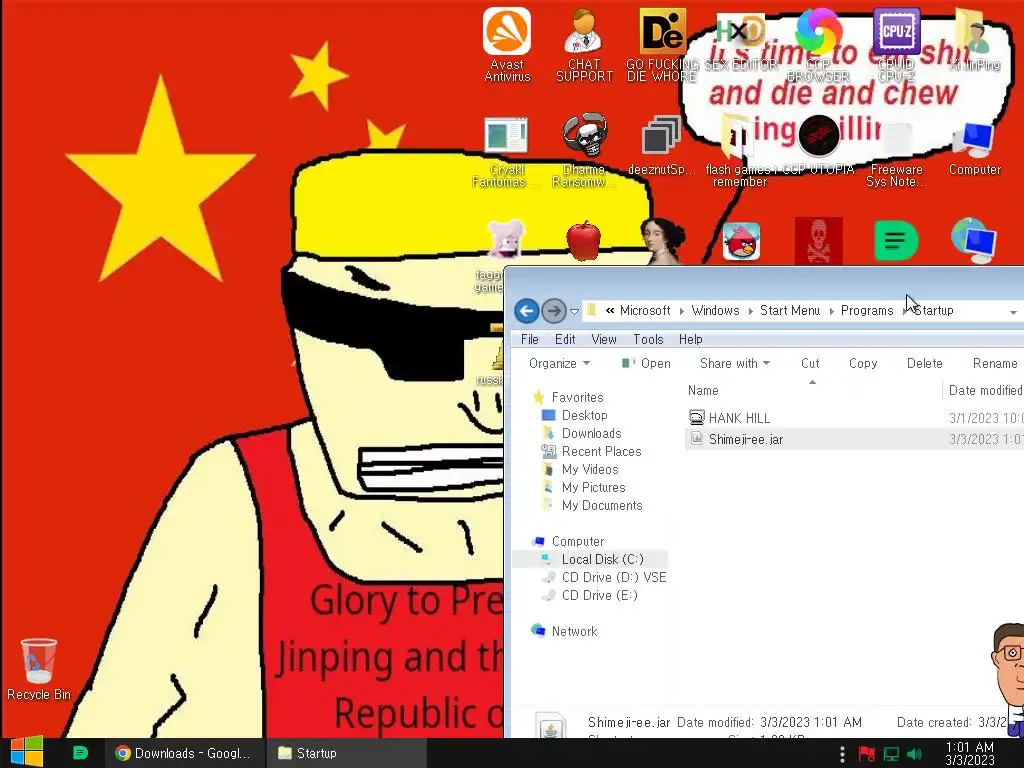Select the green chat bubble desktop icon
This screenshot has height=768, width=1024.
tap(896, 241)
